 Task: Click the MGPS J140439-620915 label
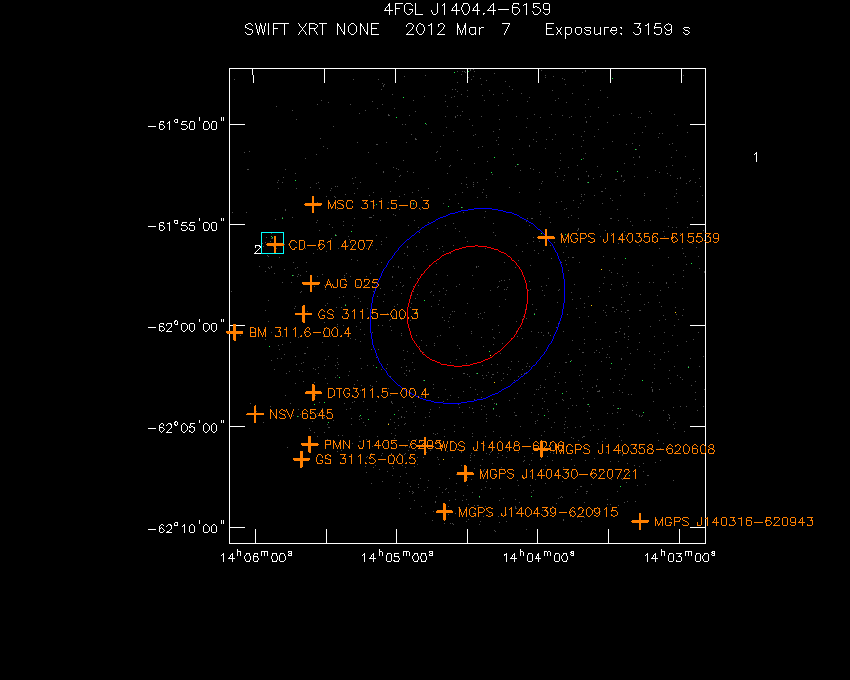pyautogui.click(x=538, y=512)
